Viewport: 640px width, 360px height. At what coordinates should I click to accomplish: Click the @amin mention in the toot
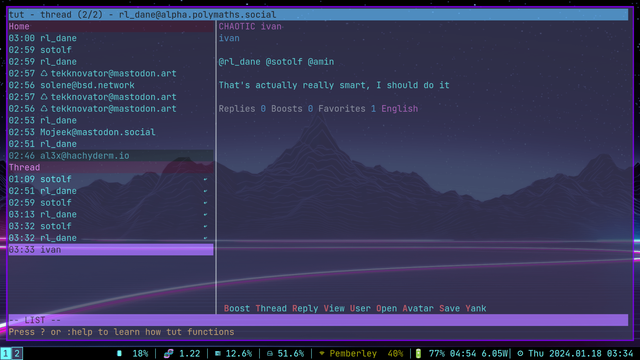pyautogui.click(x=321, y=62)
